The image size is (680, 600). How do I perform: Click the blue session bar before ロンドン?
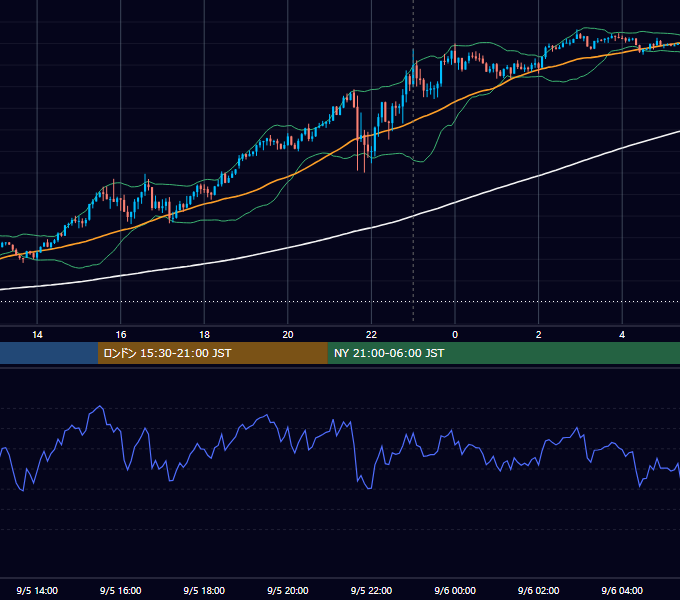(x=49, y=353)
